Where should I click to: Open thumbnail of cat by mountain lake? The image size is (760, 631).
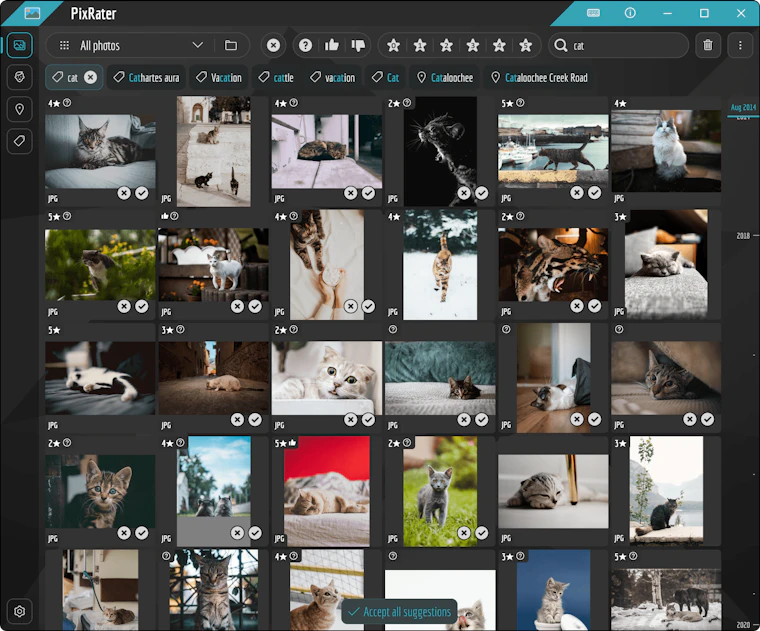coord(666,491)
